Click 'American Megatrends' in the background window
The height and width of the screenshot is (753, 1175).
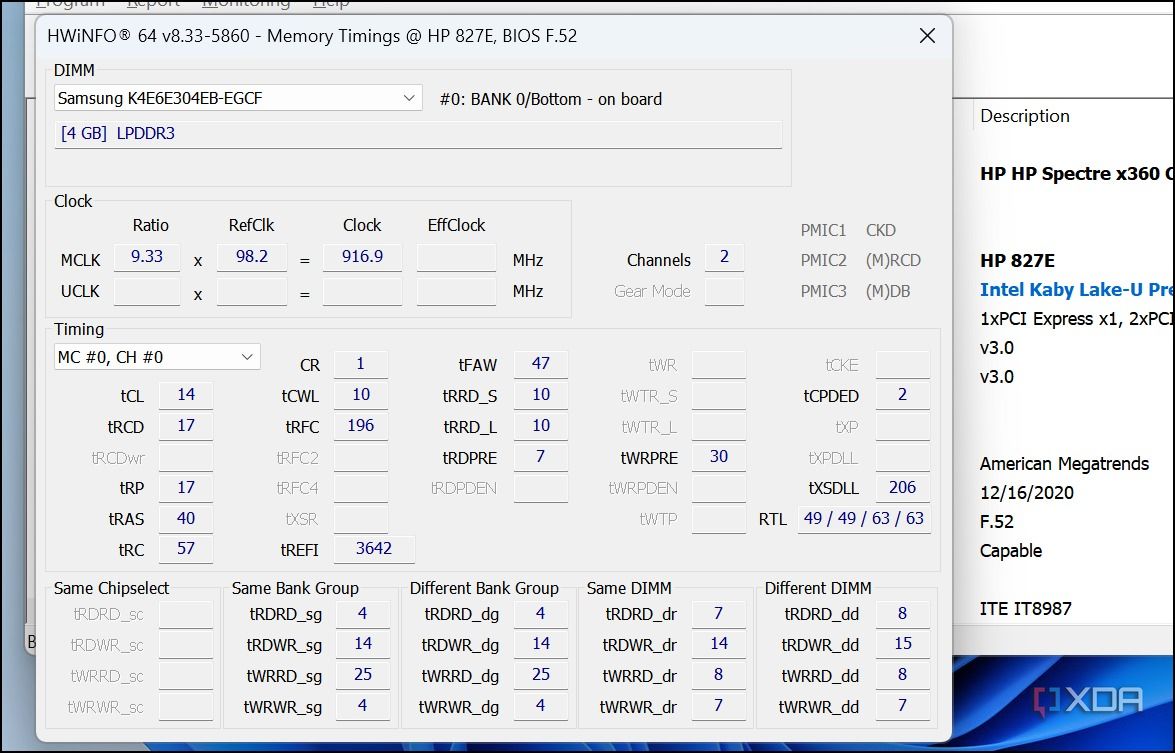tap(1064, 464)
